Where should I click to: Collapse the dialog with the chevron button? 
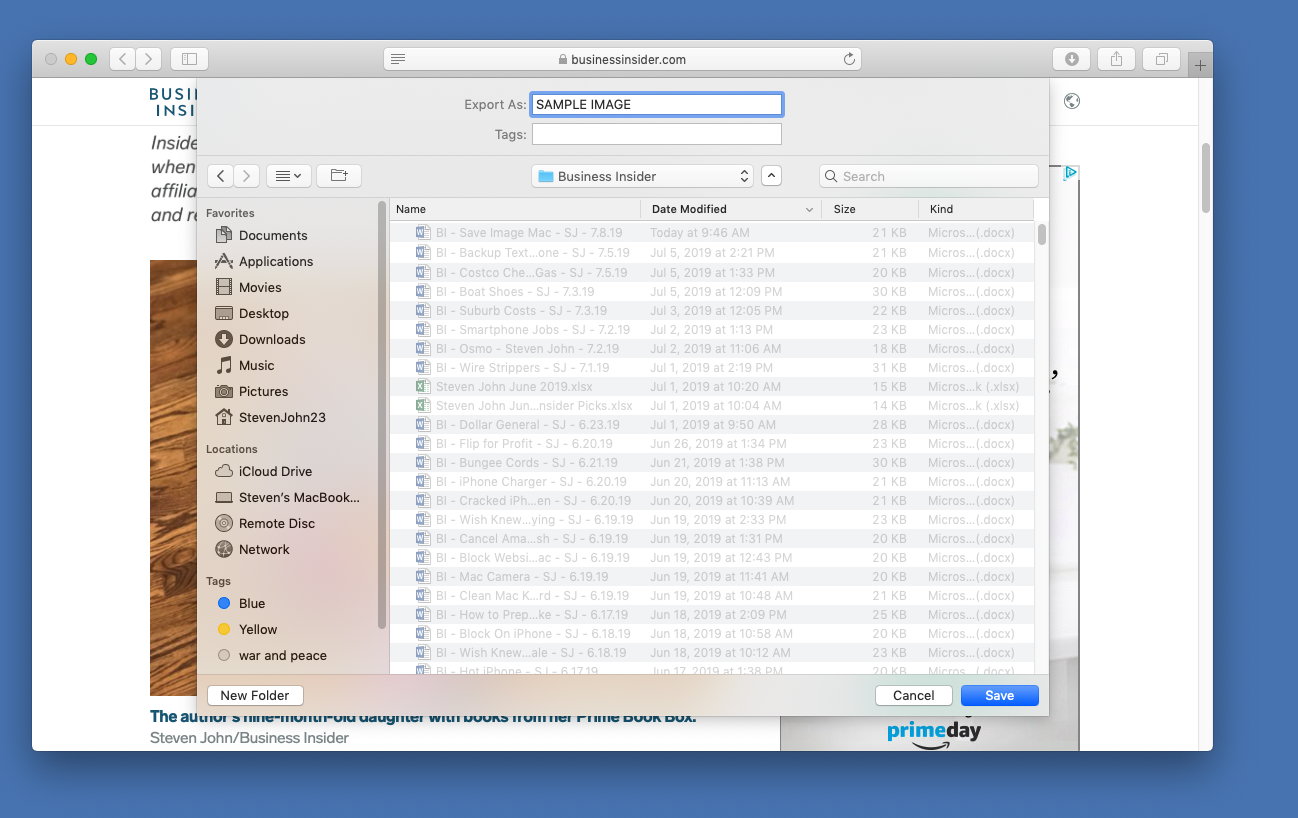(771, 176)
